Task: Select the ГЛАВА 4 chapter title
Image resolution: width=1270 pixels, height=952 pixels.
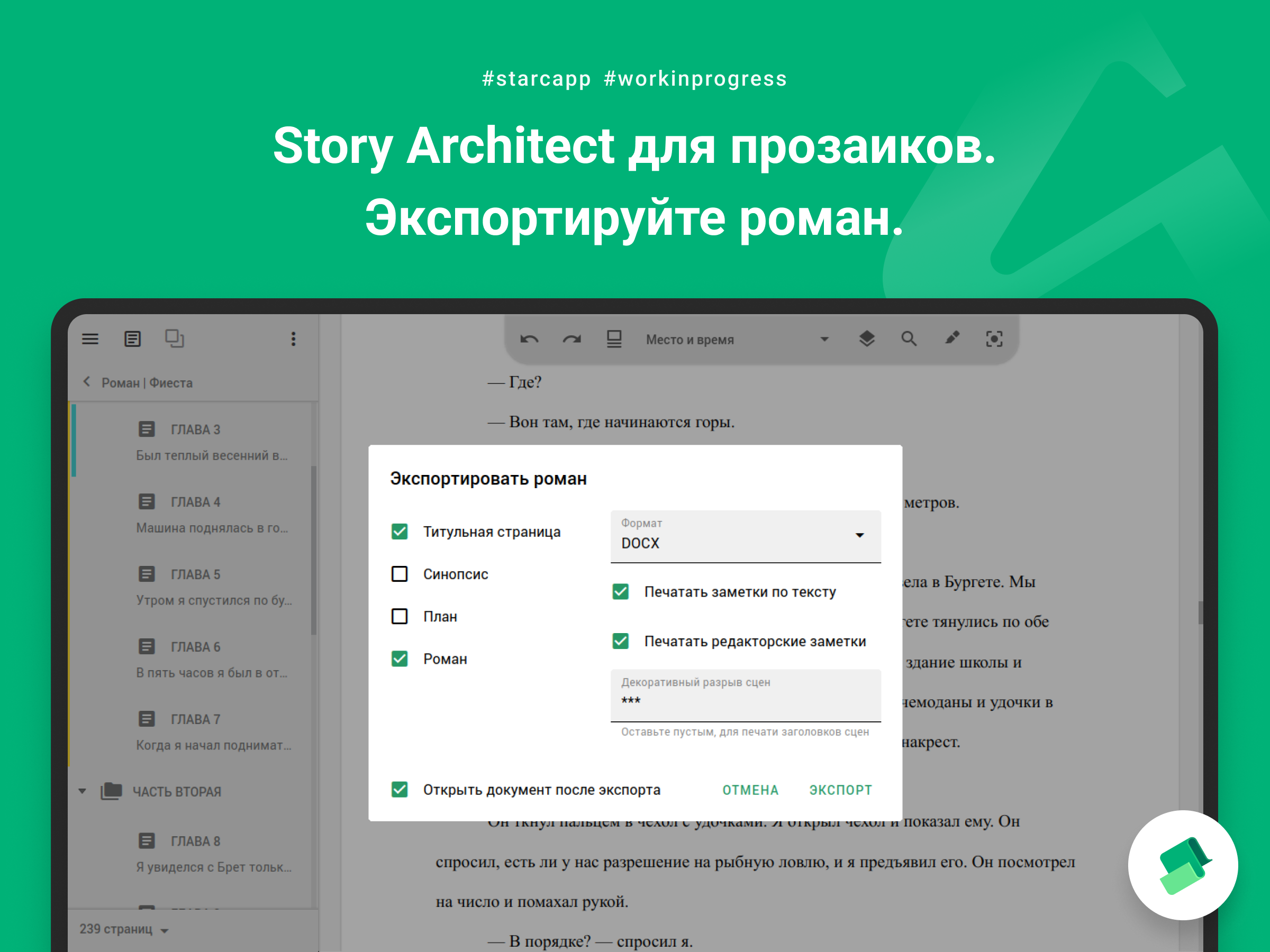Action: pyautogui.click(x=196, y=502)
